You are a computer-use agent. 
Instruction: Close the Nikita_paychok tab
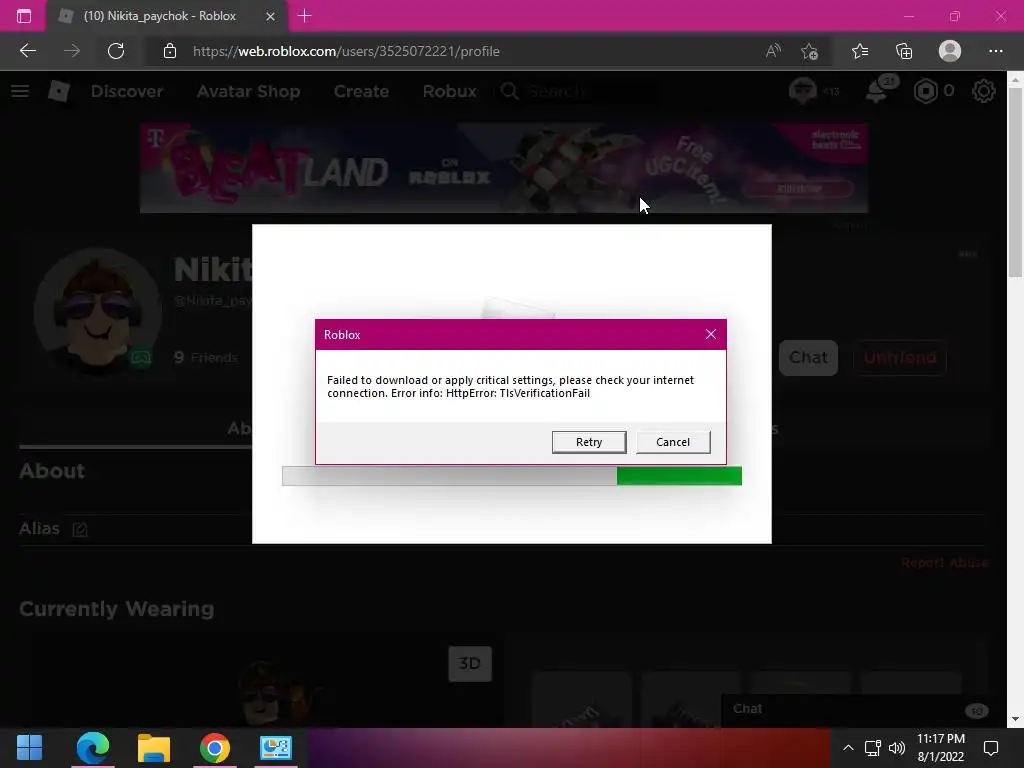coord(270,16)
